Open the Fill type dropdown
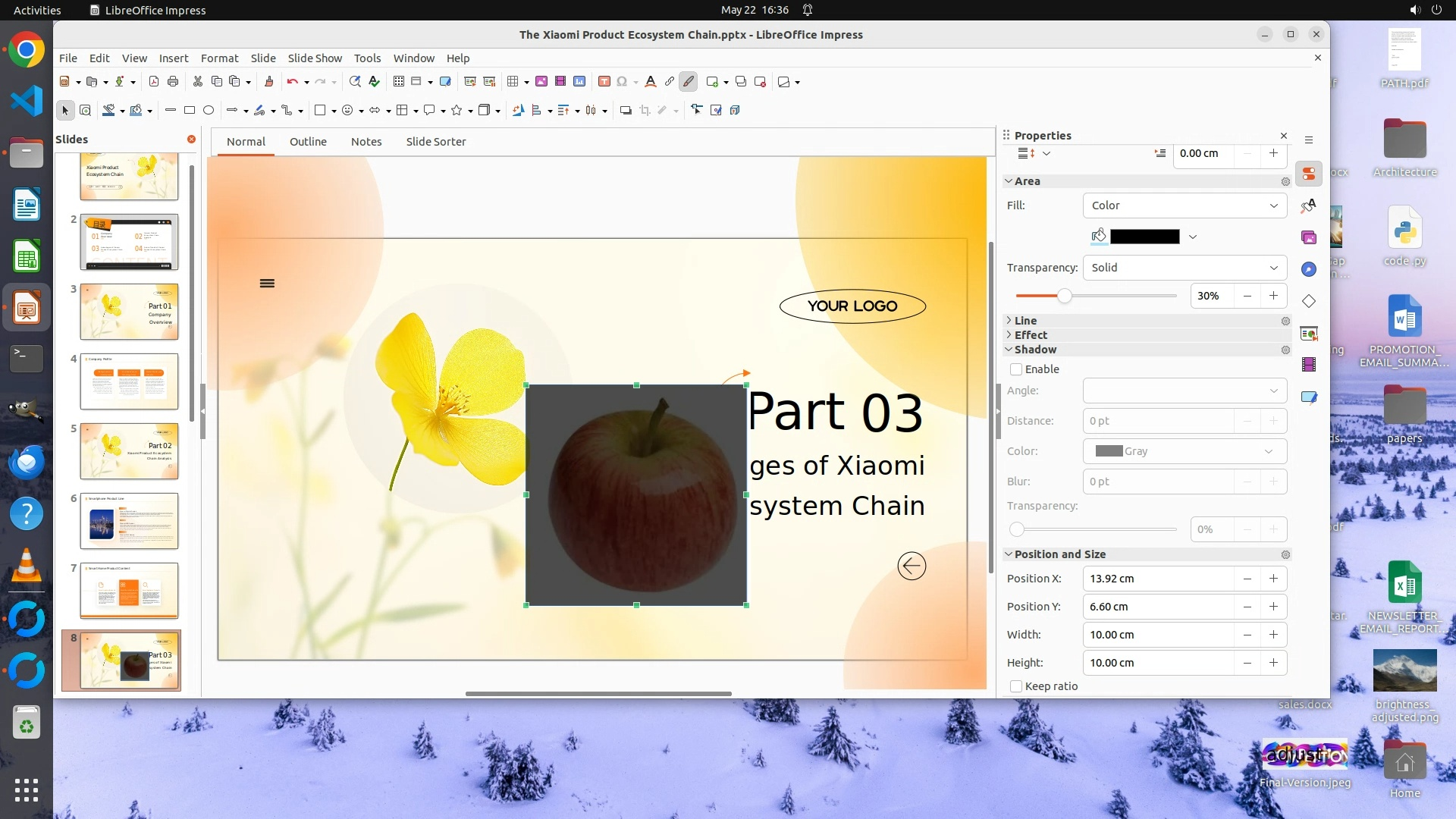 click(1185, 206)
